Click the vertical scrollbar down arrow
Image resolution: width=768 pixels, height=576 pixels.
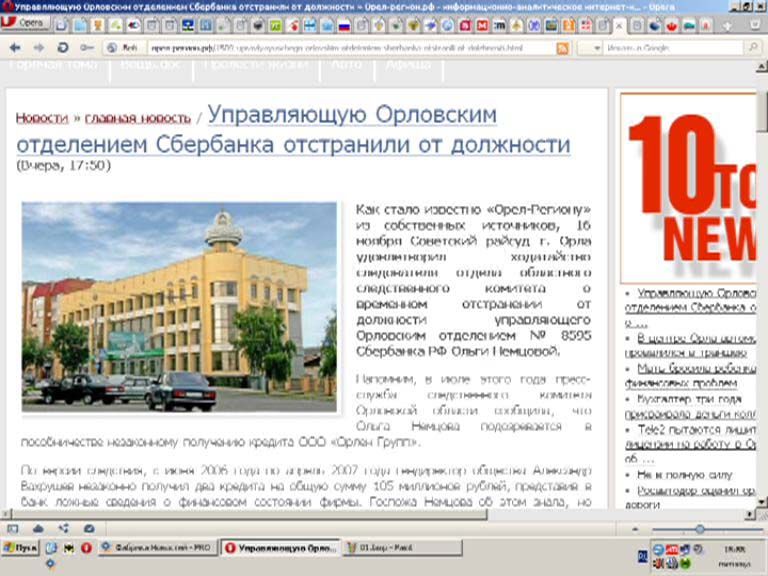point(762,502)
